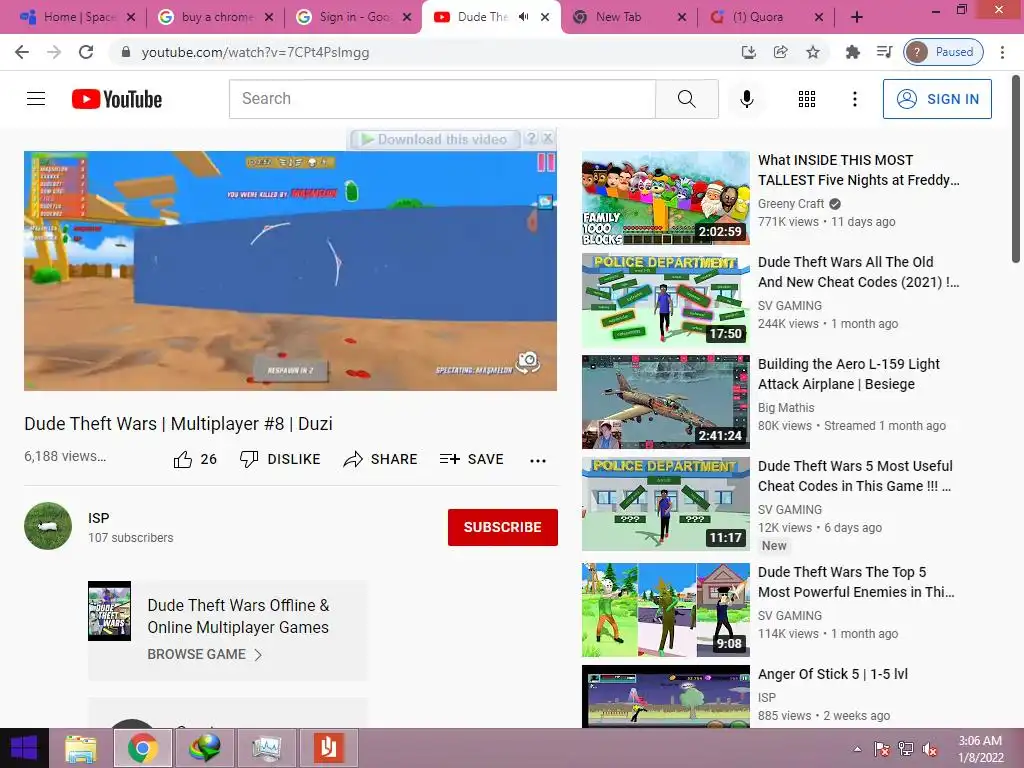Open ISP channel name link
This screenshot has height=768, width=1024.
pos(99,518)
